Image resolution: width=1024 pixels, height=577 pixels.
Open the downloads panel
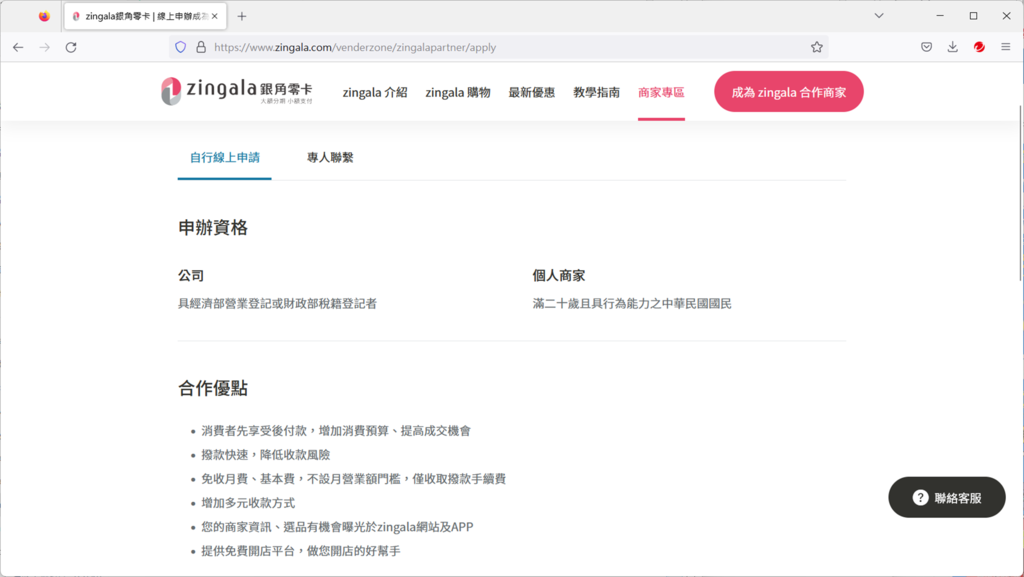point(953,47)
